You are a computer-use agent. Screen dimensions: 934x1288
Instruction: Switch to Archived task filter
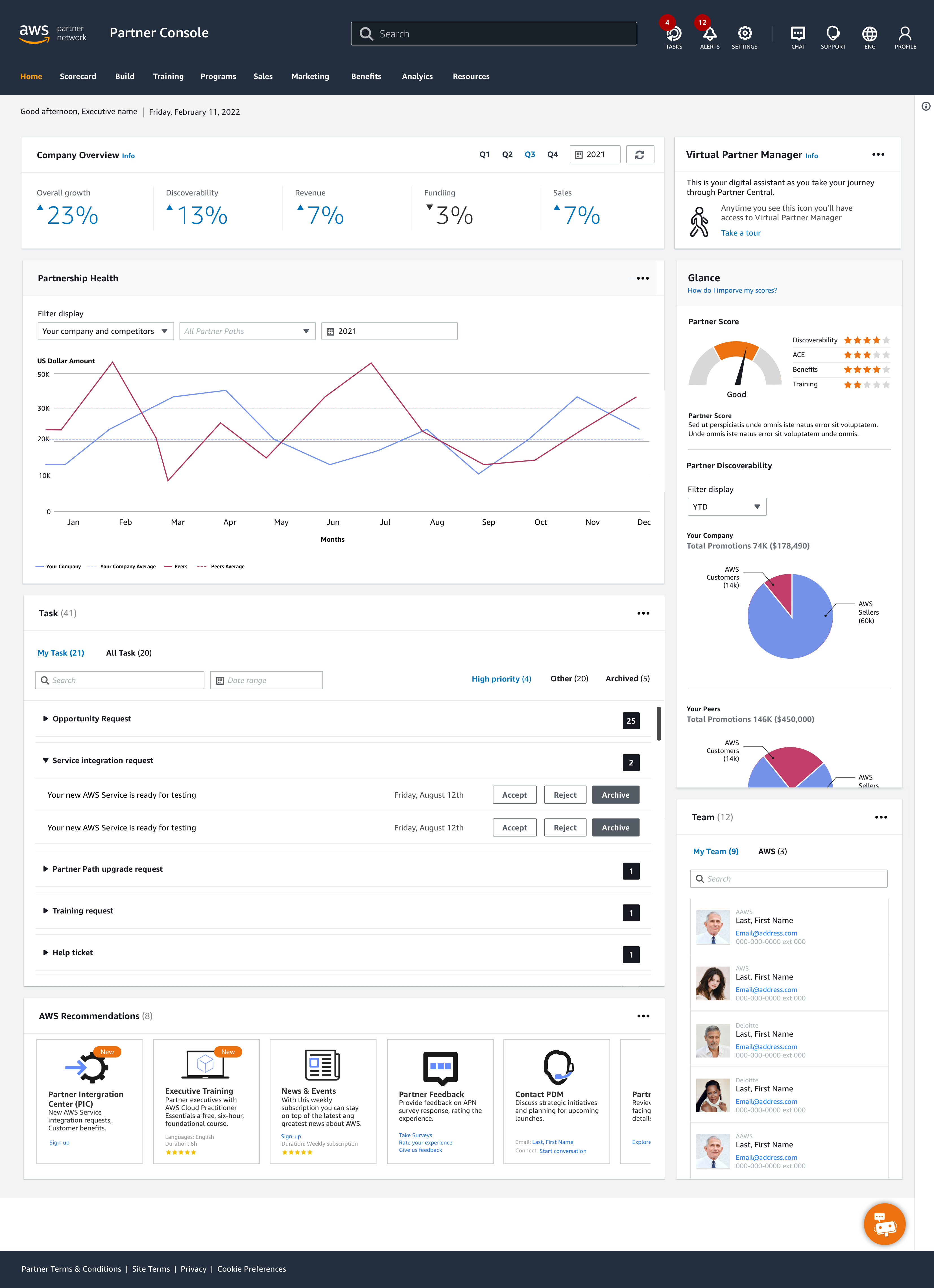(x=627, y=679)
